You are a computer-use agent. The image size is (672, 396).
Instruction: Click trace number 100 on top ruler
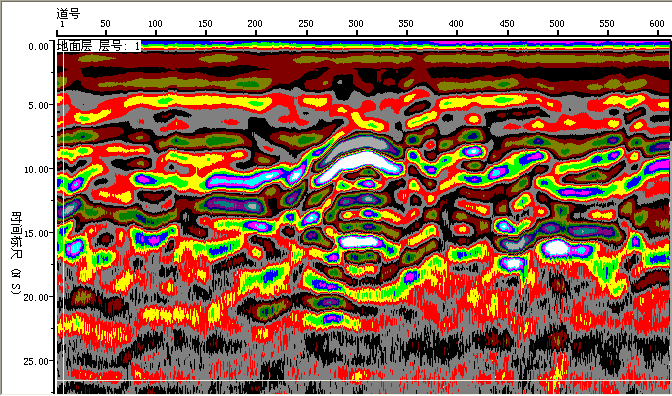click(x=155, y=24)
